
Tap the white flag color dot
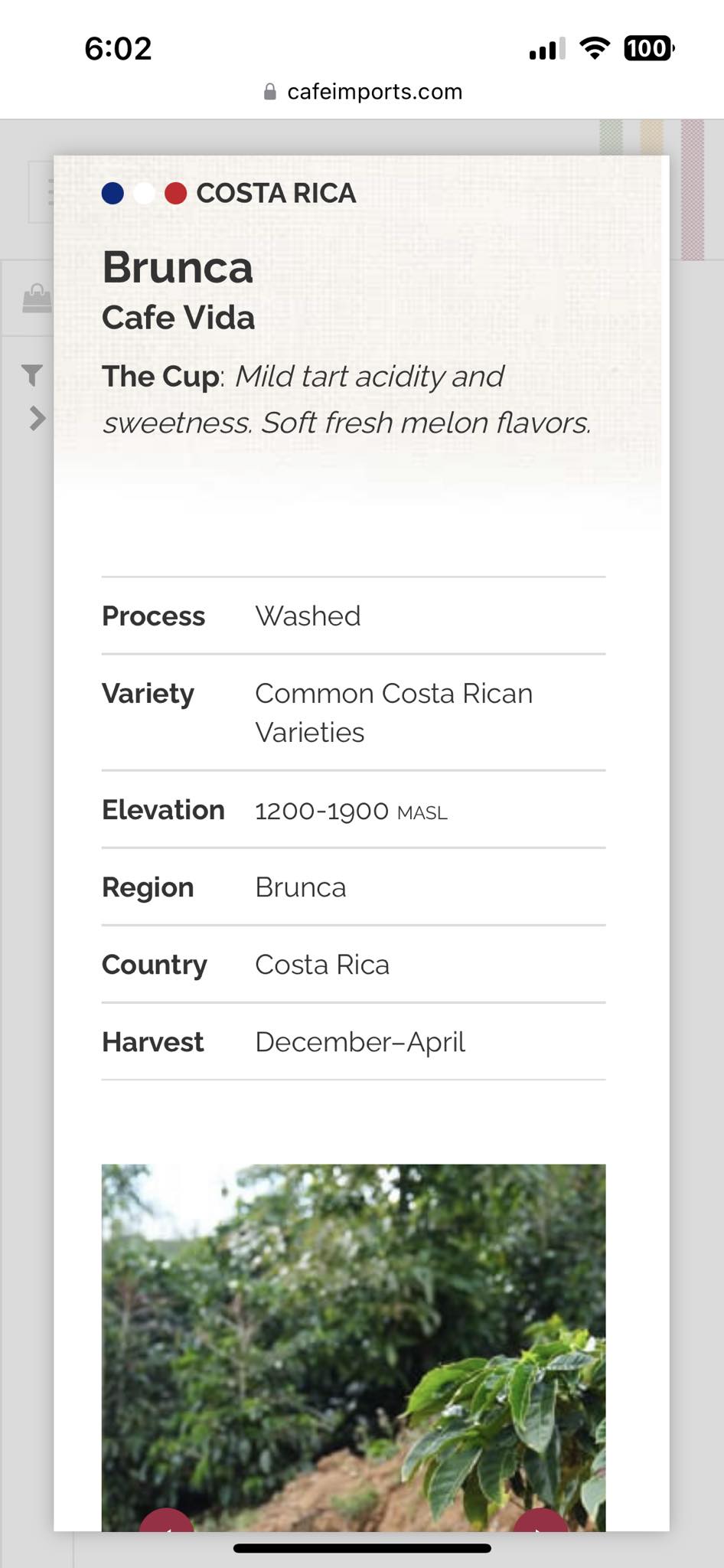(144, 194)
